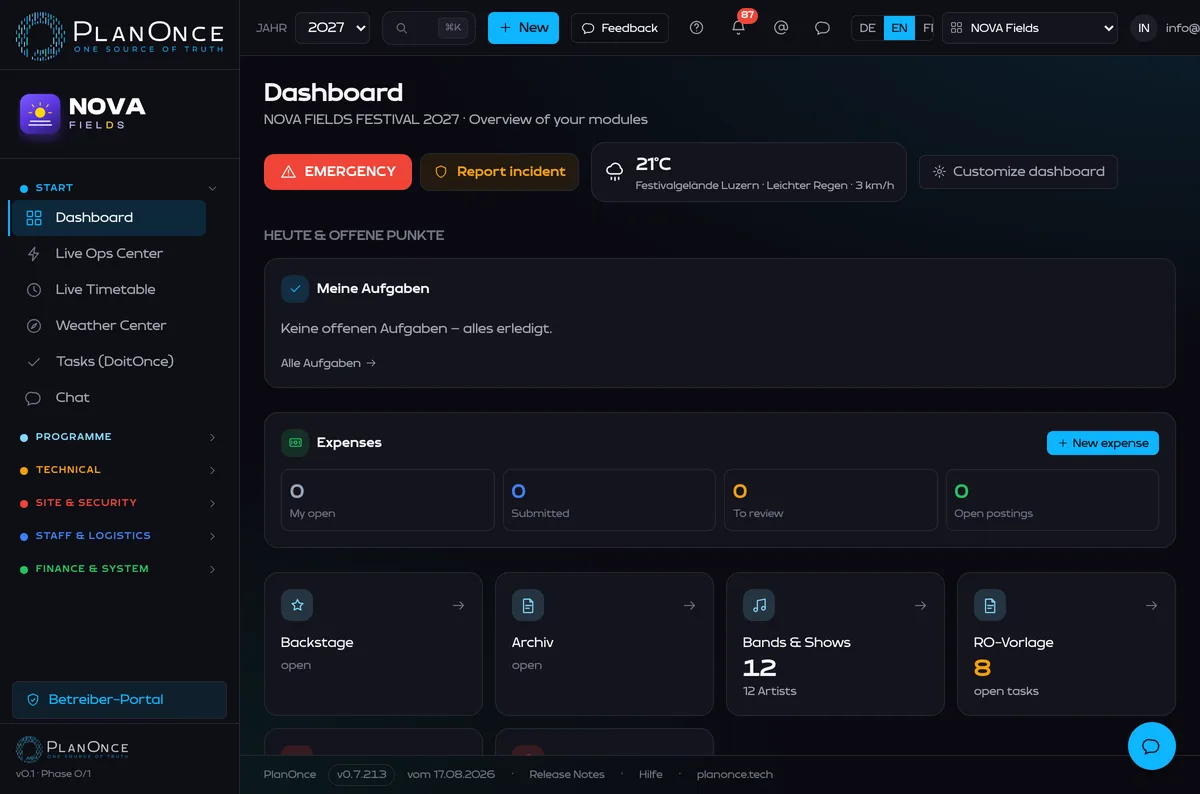Image resolution: width=1200 pixels, height=794 pixels.
Task: Click the Meine Aufgaben checkmark icon
Action: (x=295, y=289)
